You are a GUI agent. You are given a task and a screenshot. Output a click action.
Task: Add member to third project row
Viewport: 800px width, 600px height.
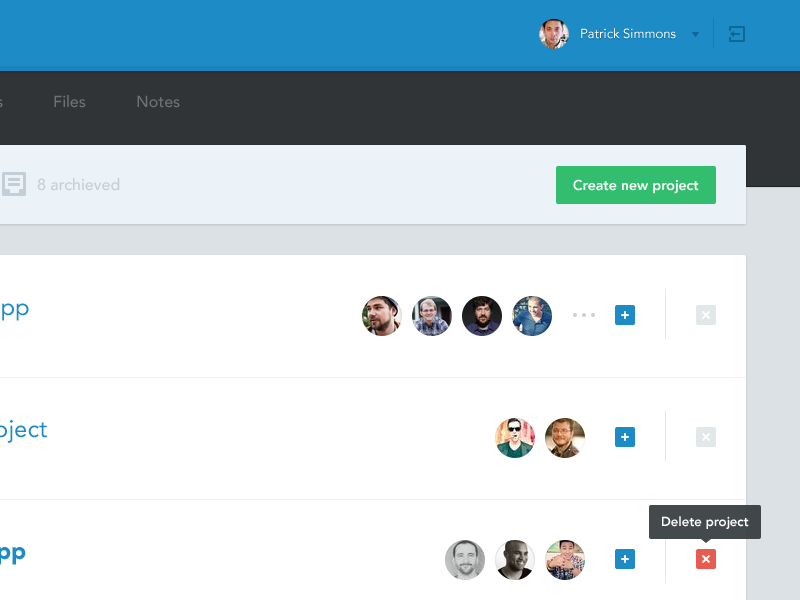coord(624,559)
